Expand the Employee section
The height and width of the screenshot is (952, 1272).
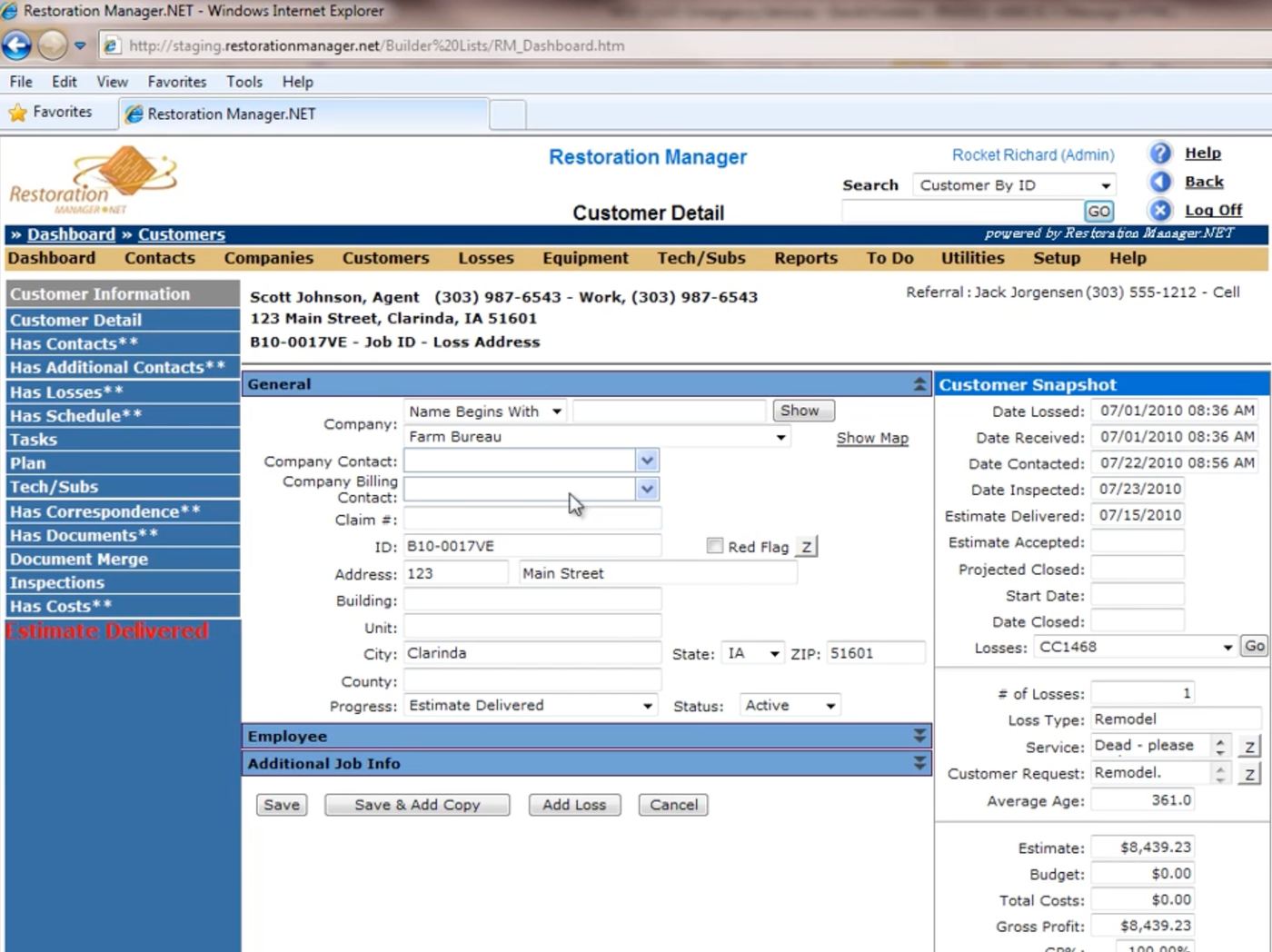click(919, 736)
